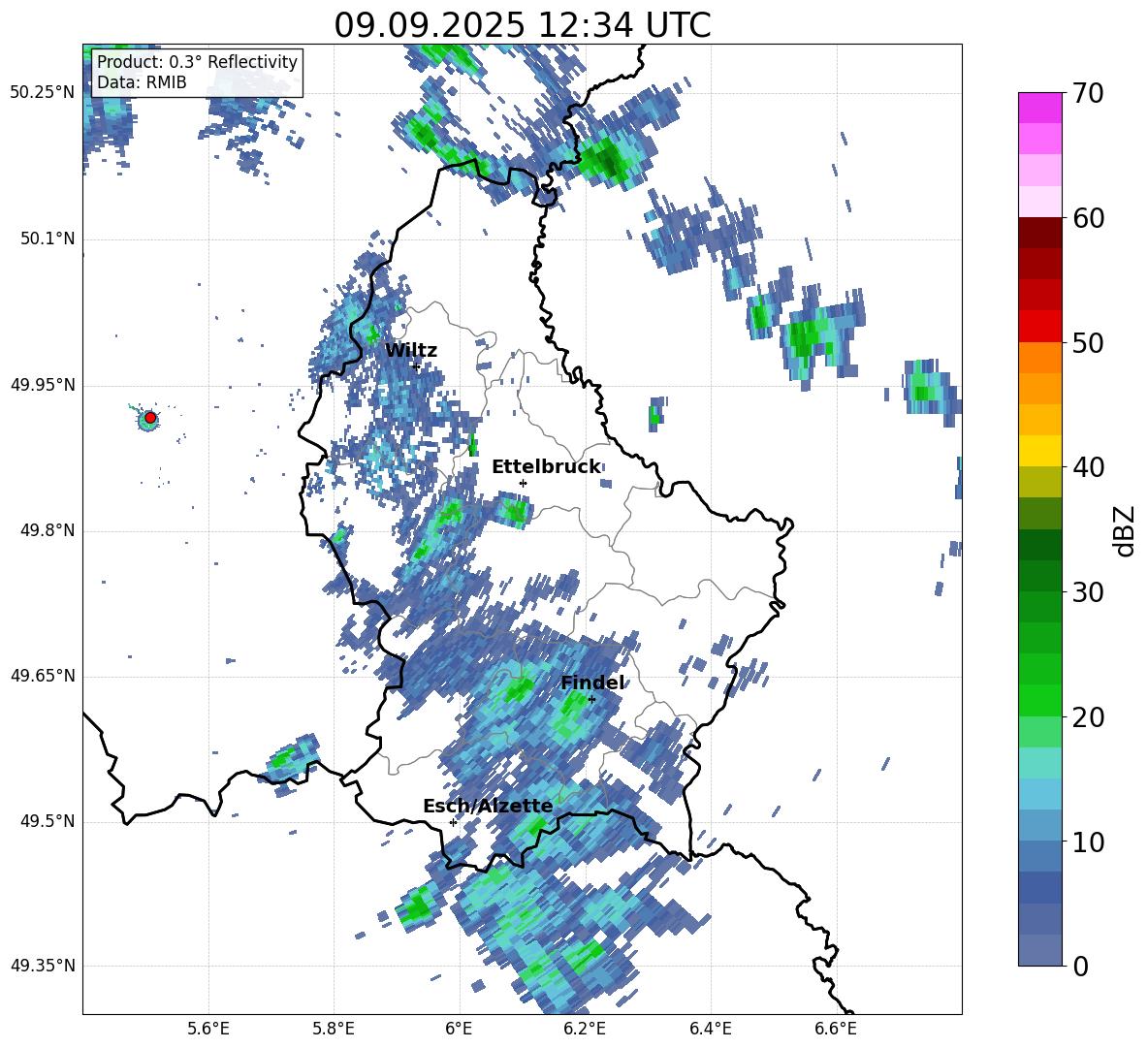
Task: Click the 5.8°E longitude label
Action: (334, 1029)
